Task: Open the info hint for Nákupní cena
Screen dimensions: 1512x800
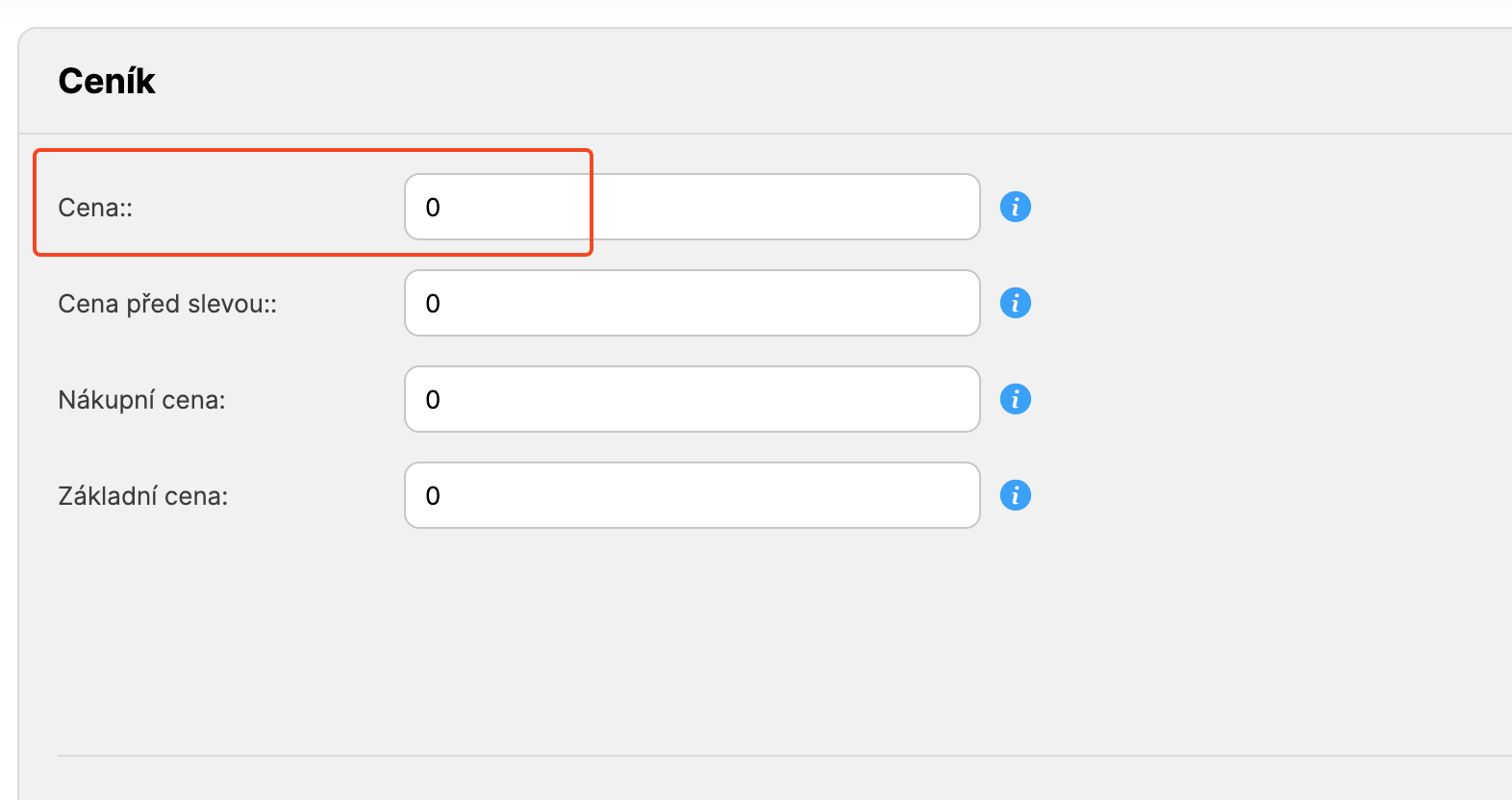Action: coord(1015,399)
